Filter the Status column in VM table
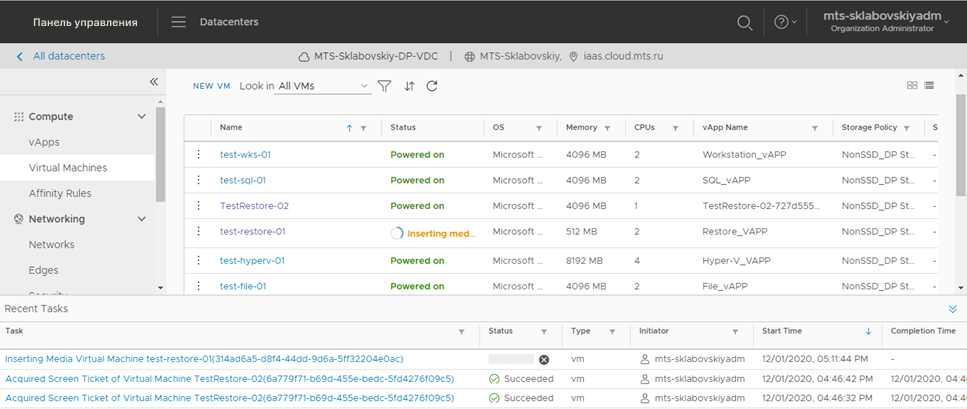This screenshot has height=409, width=967. pyautogui.click(x=471, y=128)
